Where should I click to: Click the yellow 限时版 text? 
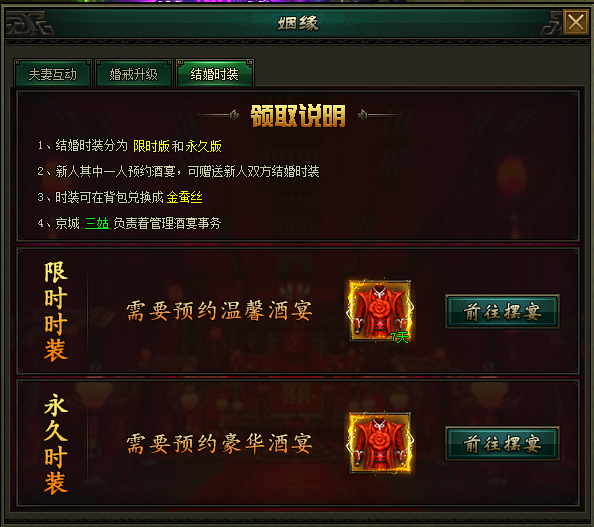[151, 146]
